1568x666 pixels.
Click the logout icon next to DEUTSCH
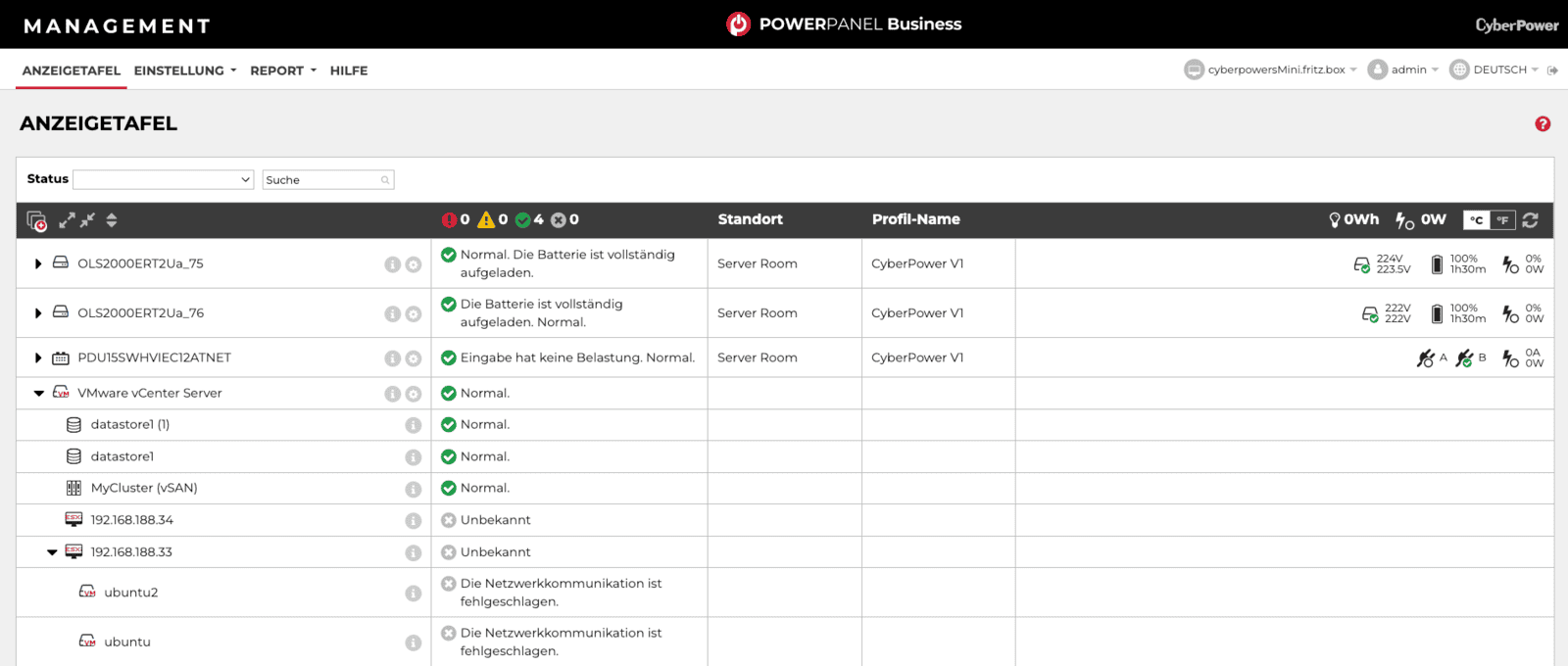coord(1552,71)
